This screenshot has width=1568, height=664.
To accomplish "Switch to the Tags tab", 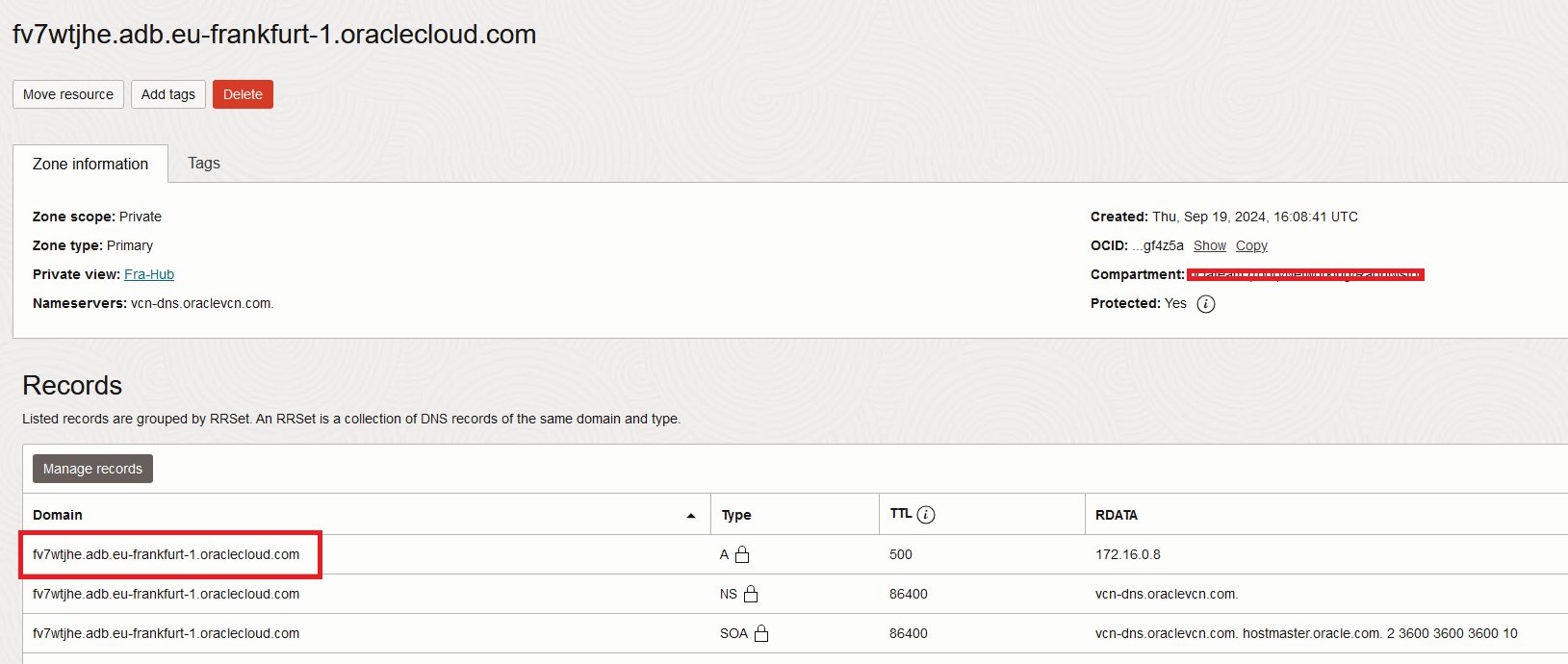I will (x=203, y=163).
